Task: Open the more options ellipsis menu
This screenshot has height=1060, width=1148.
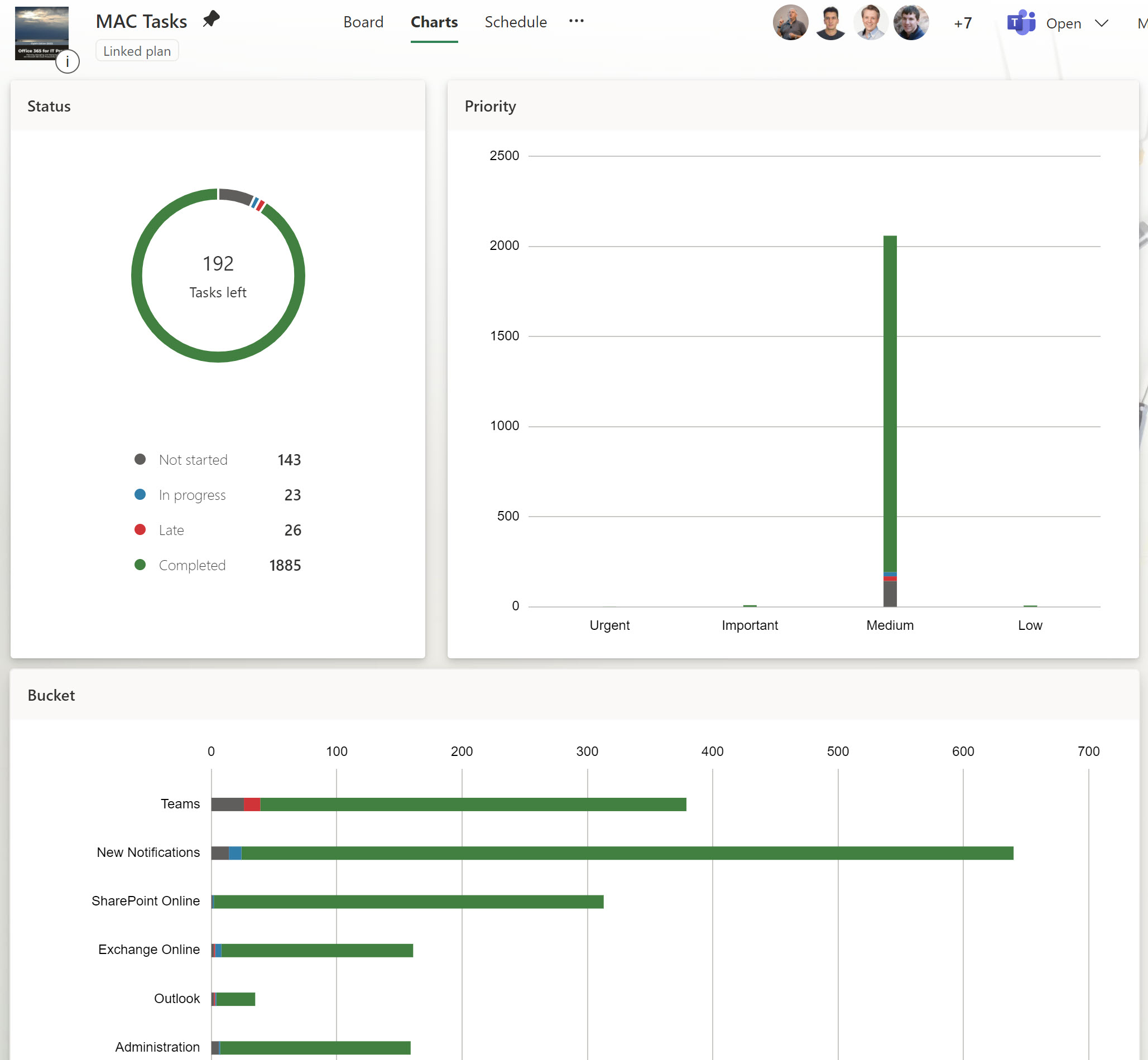Action: pyautogui.click(x=576, y=21)
